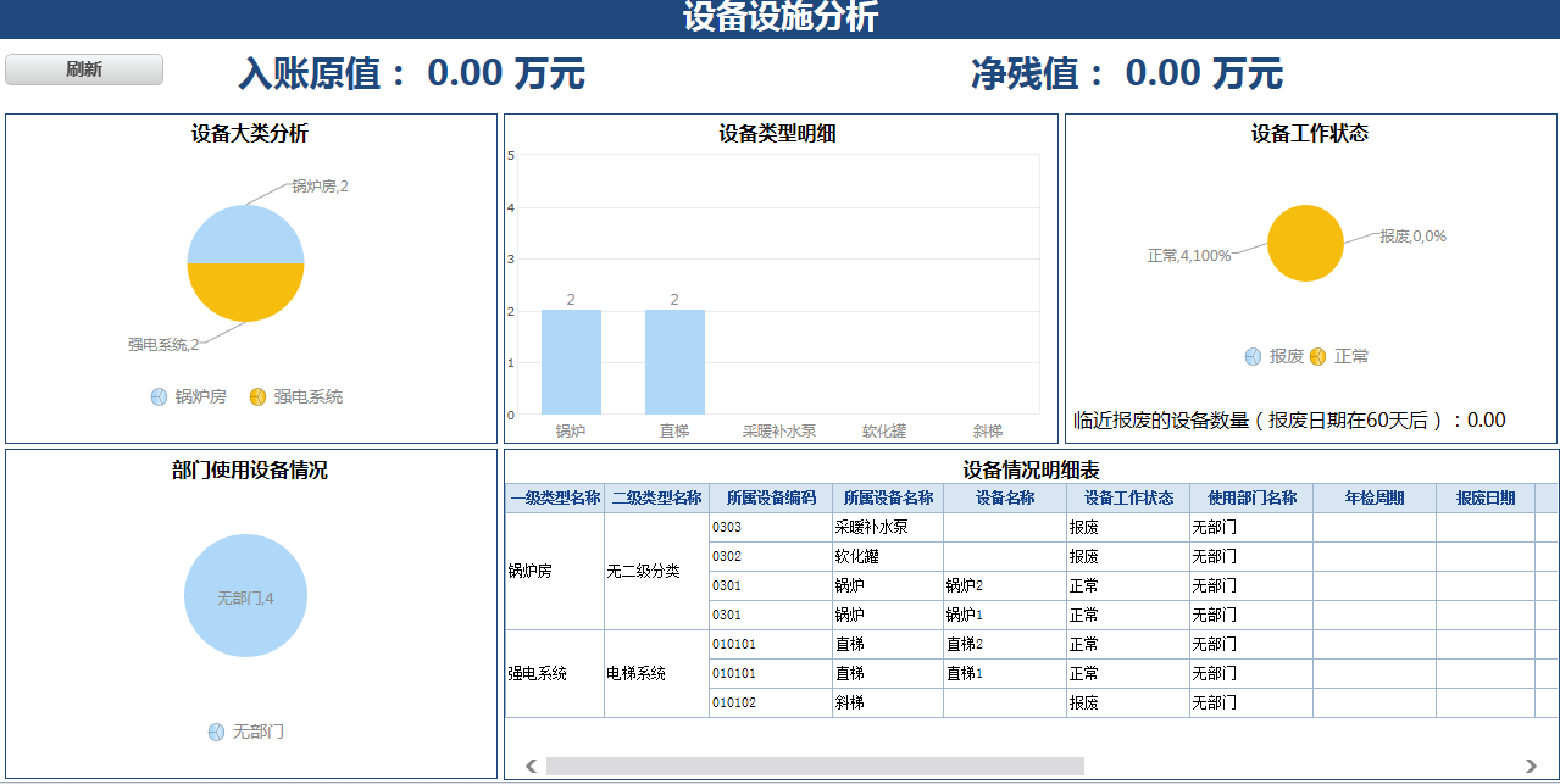Toggle 锅炉房 legend icon in 设备大类分析
This screenshot has height=784, width=1560.
tap(159, 397)
